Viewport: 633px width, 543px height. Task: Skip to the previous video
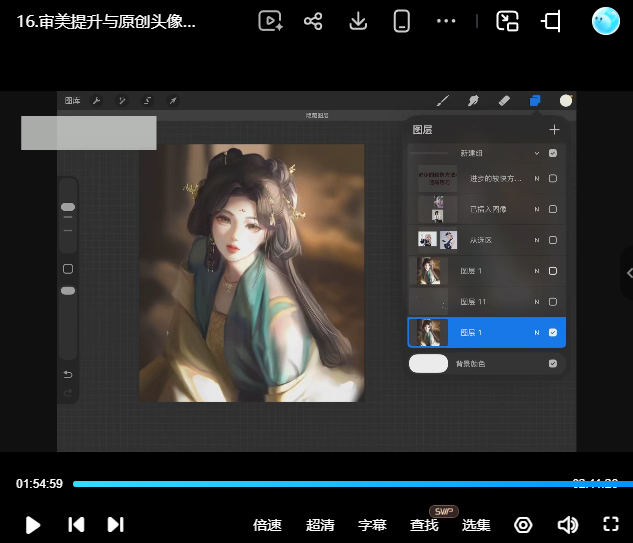tap(76, 524)
